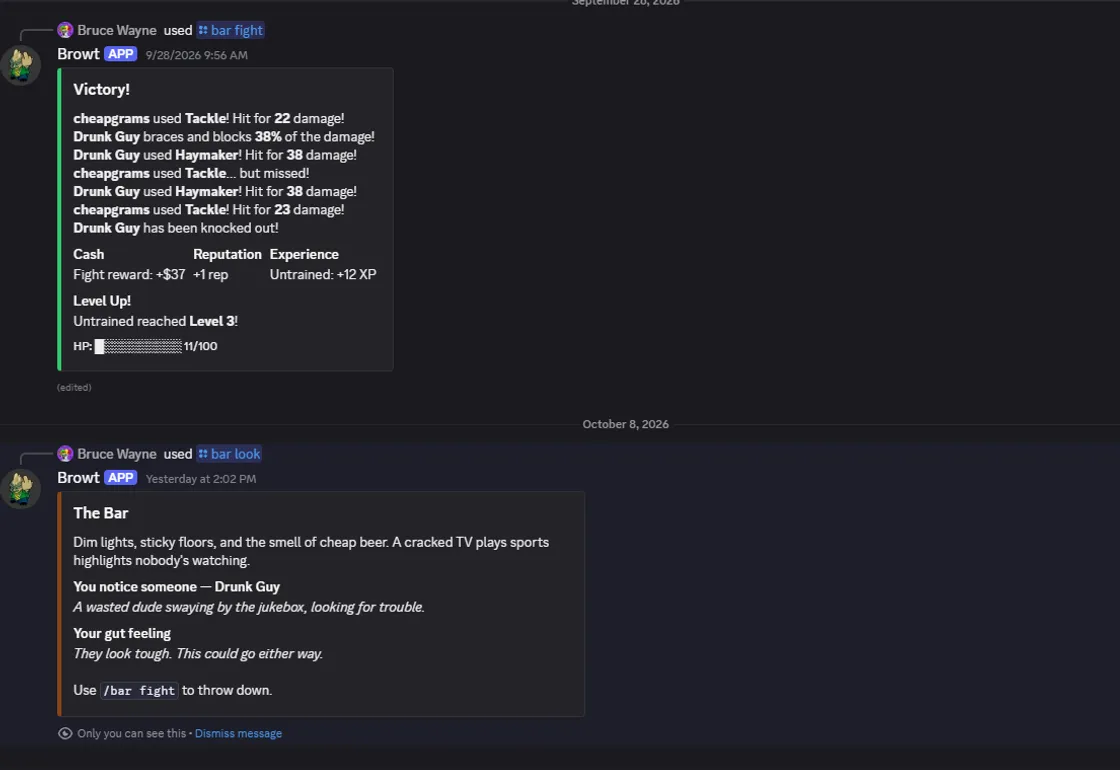This screenshot has width=1120, height=770.
Task: Click the HP progress bar showing 11/100
Action: point(138,346)
